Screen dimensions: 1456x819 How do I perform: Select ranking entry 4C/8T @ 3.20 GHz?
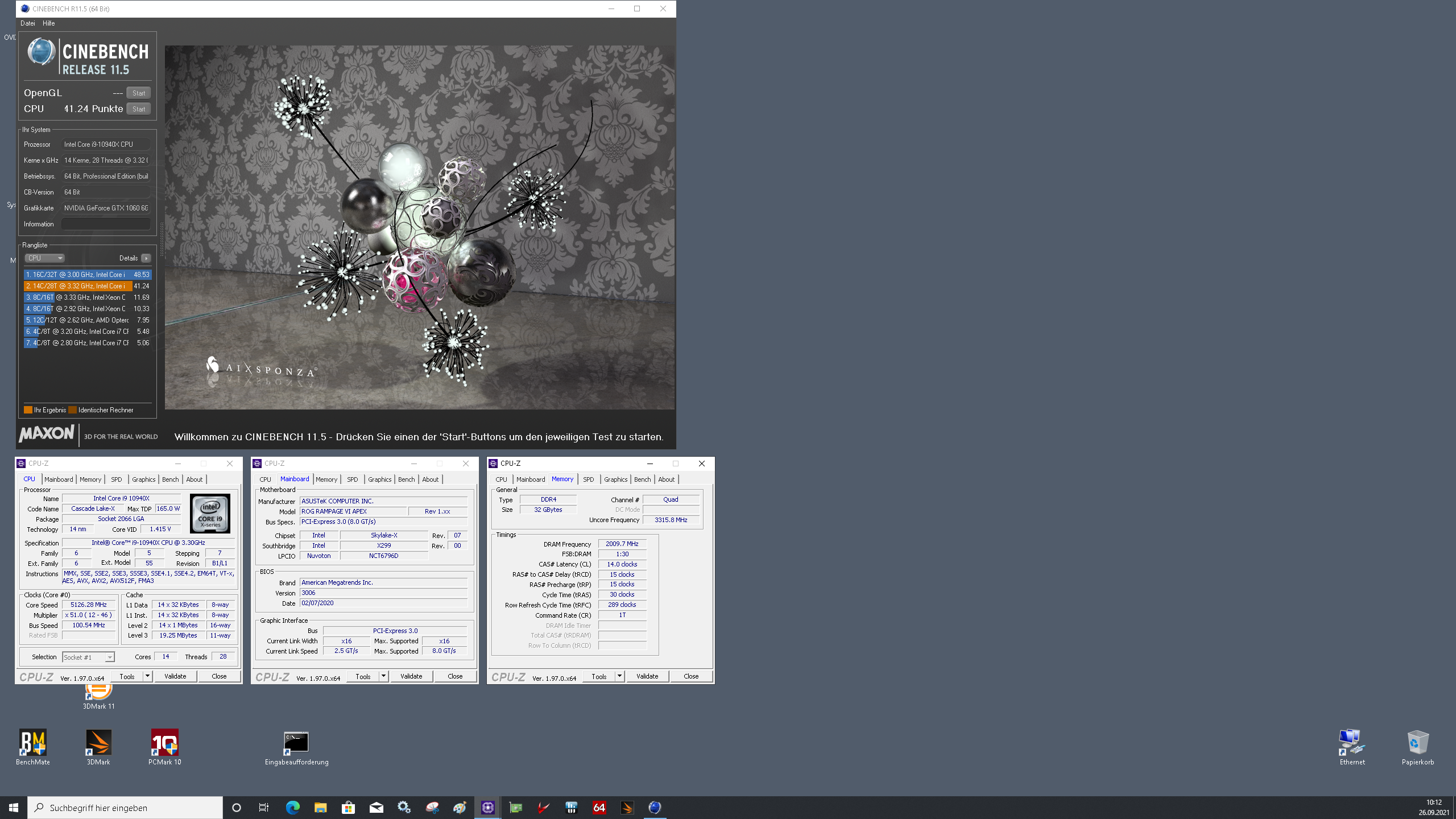click(x=88, y=332)
